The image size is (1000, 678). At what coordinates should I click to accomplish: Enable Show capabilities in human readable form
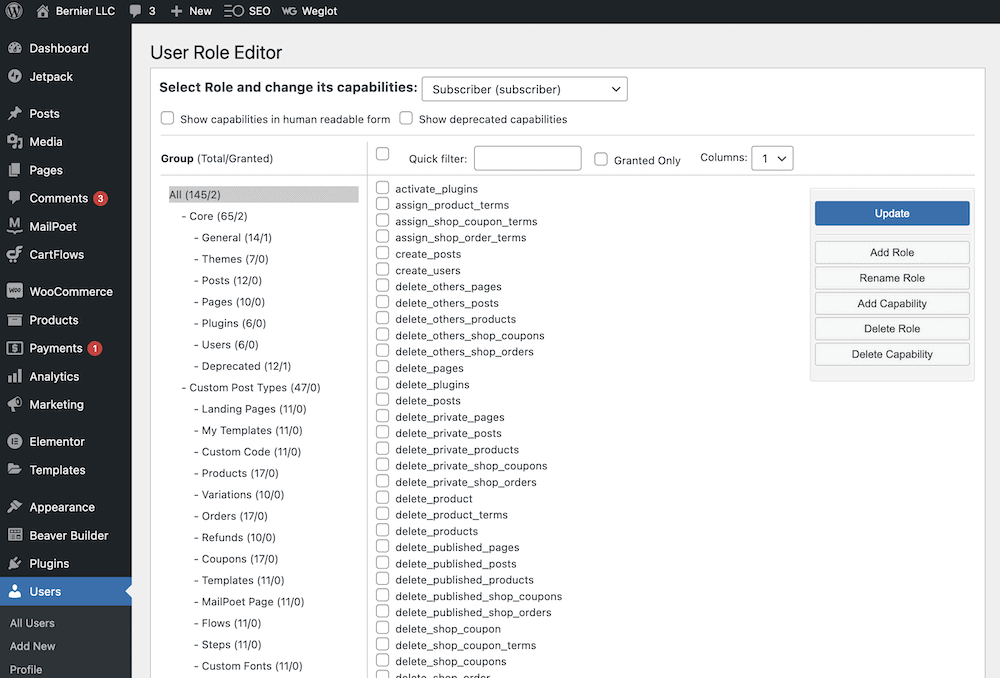point(167,118)
